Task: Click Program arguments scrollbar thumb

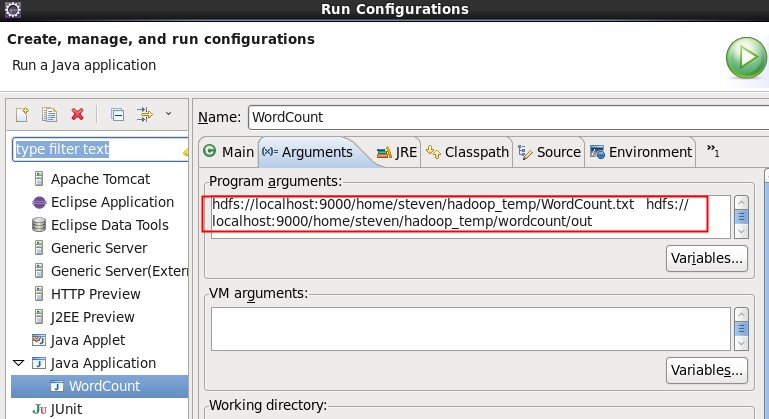Action: [x=742, y=217]
